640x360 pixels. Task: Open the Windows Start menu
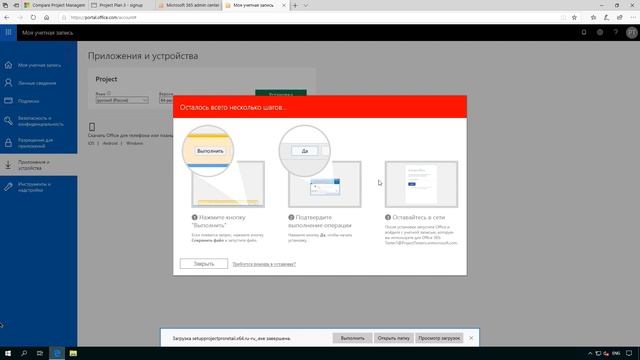pyautogui.click(x=8, y=353)
